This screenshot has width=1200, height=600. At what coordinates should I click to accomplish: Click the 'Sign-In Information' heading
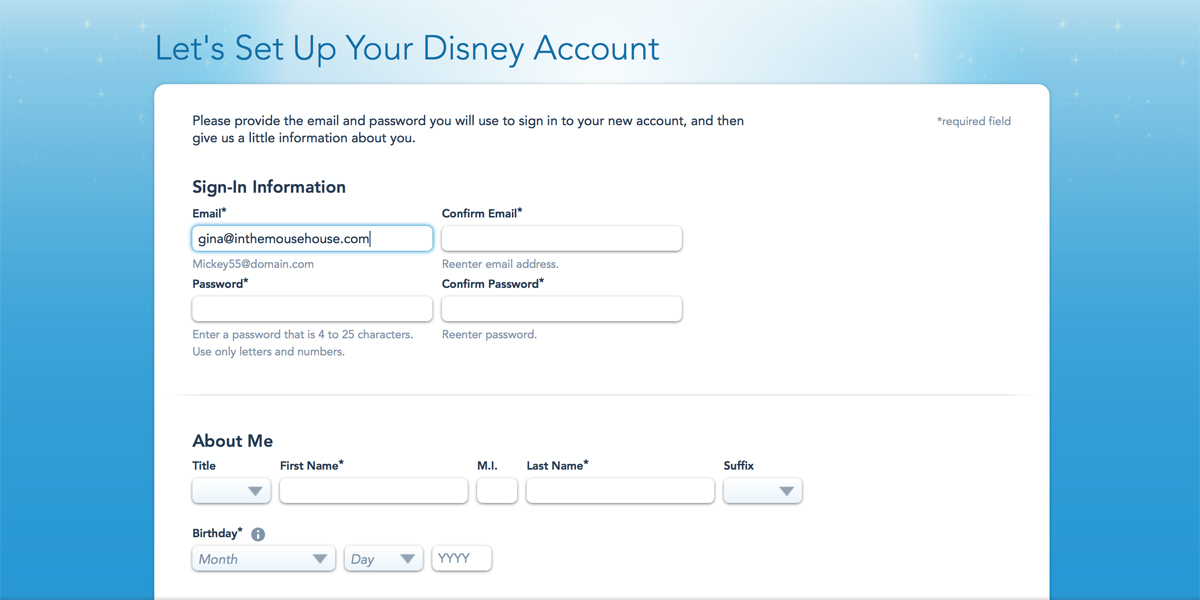(269, 187)
